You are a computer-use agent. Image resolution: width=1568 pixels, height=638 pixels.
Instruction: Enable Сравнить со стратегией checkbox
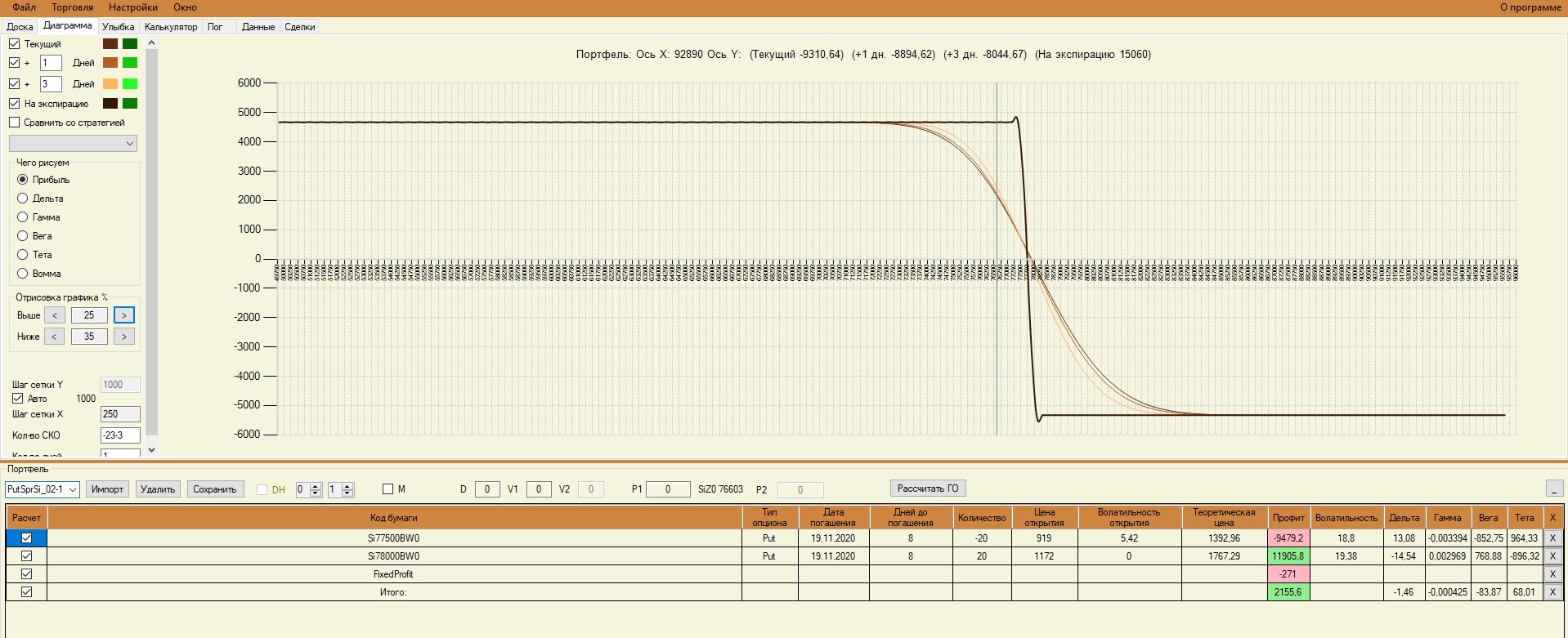pos(15,123)
